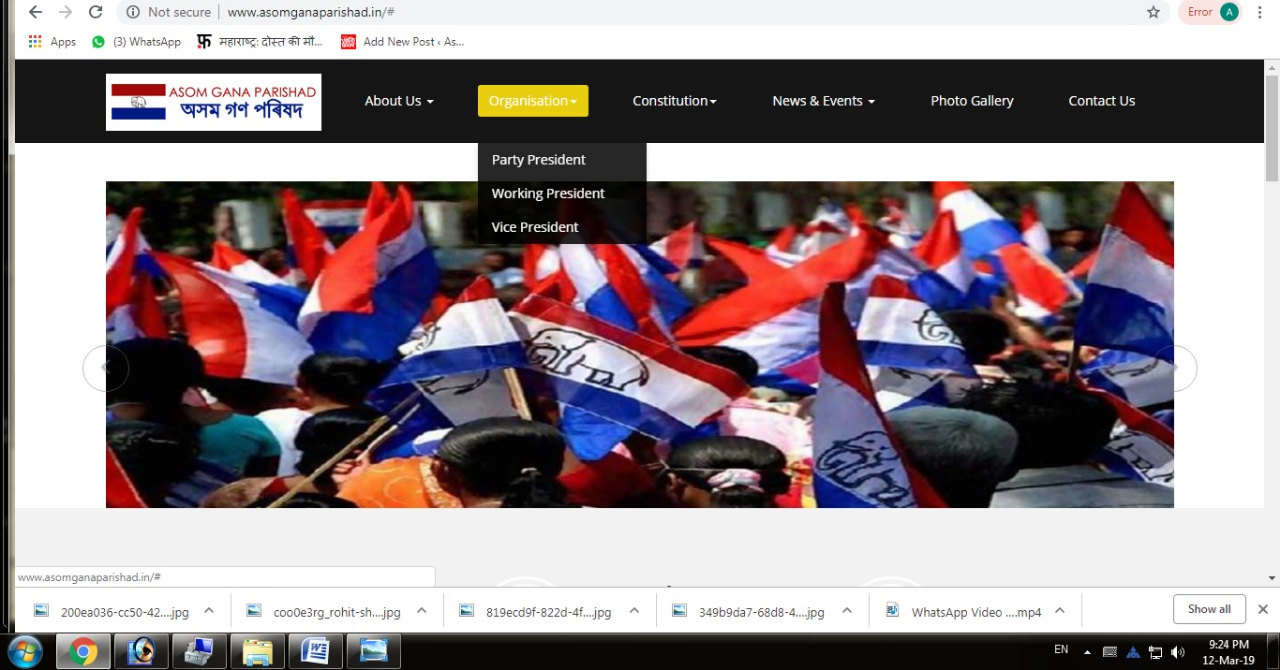Open downloaded WhatsApp Video ....mp4

point(964,612)
